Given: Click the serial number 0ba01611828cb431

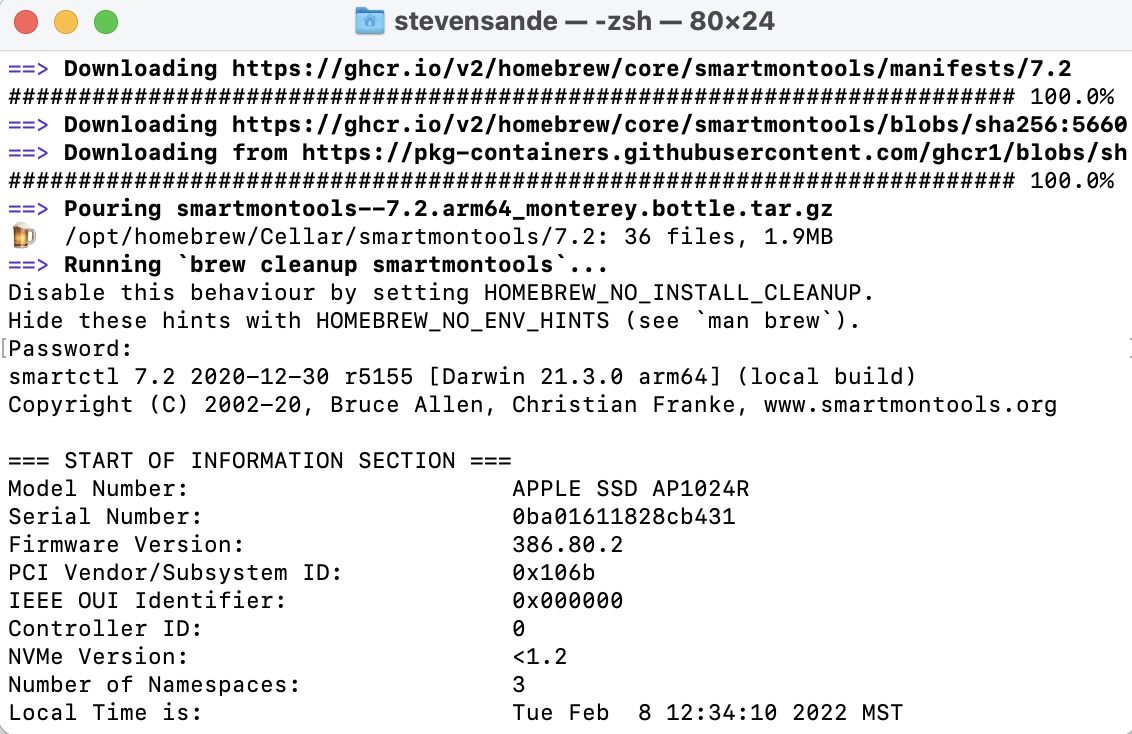Looking at the screenshot, I should click(623, 517).
